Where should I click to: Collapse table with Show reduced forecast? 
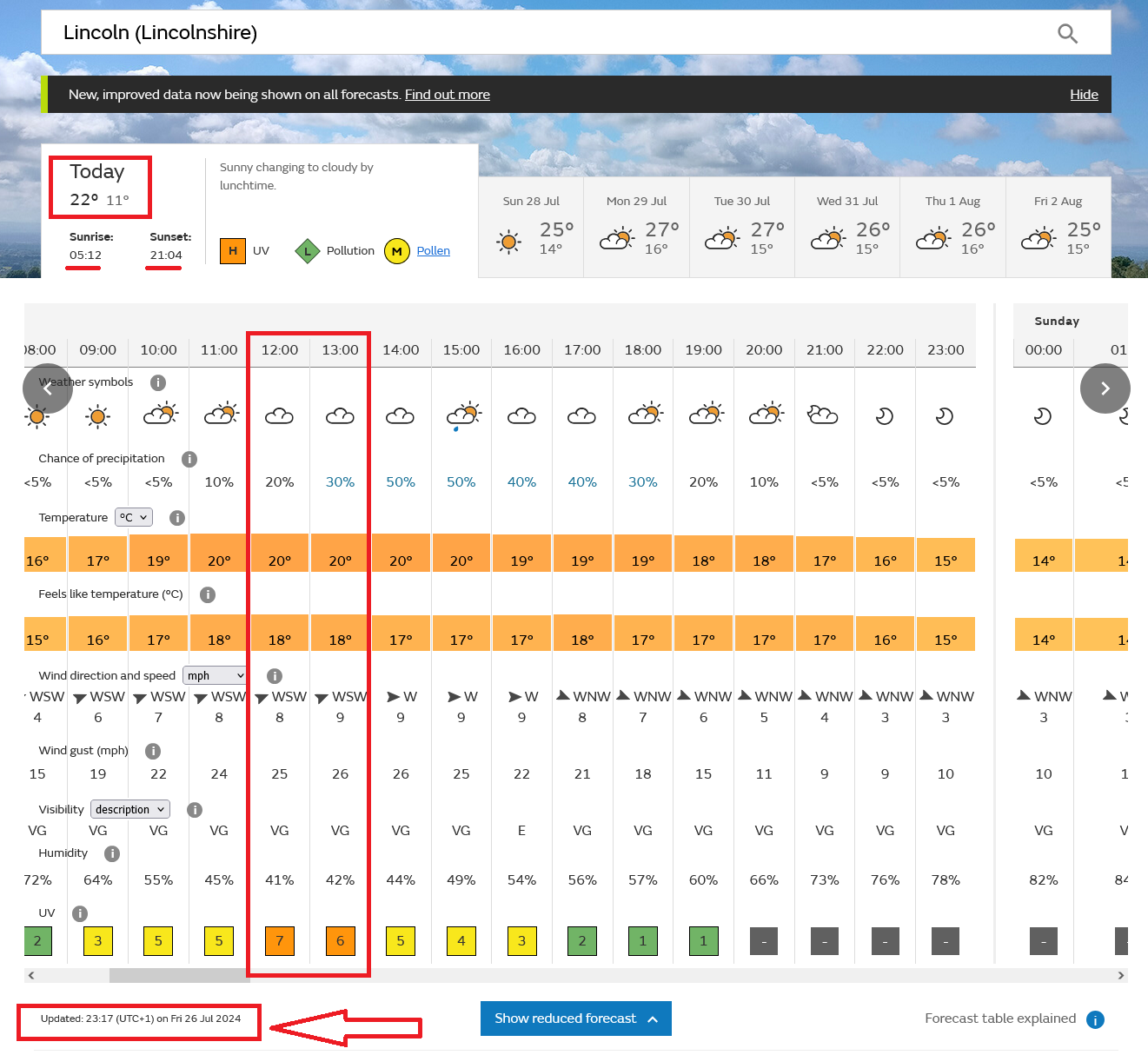point(575,1019)
